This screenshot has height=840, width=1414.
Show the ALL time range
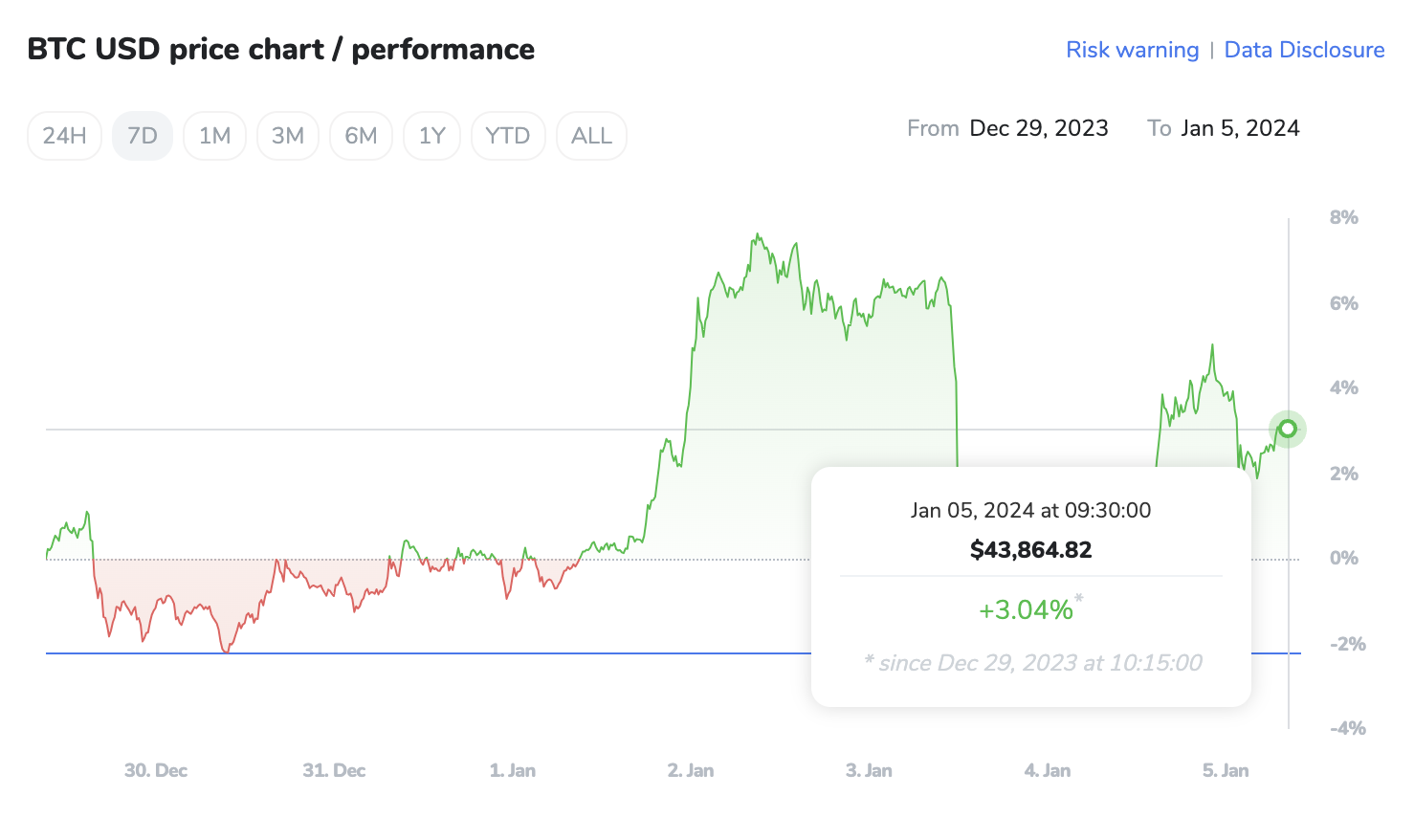(591, 136)
